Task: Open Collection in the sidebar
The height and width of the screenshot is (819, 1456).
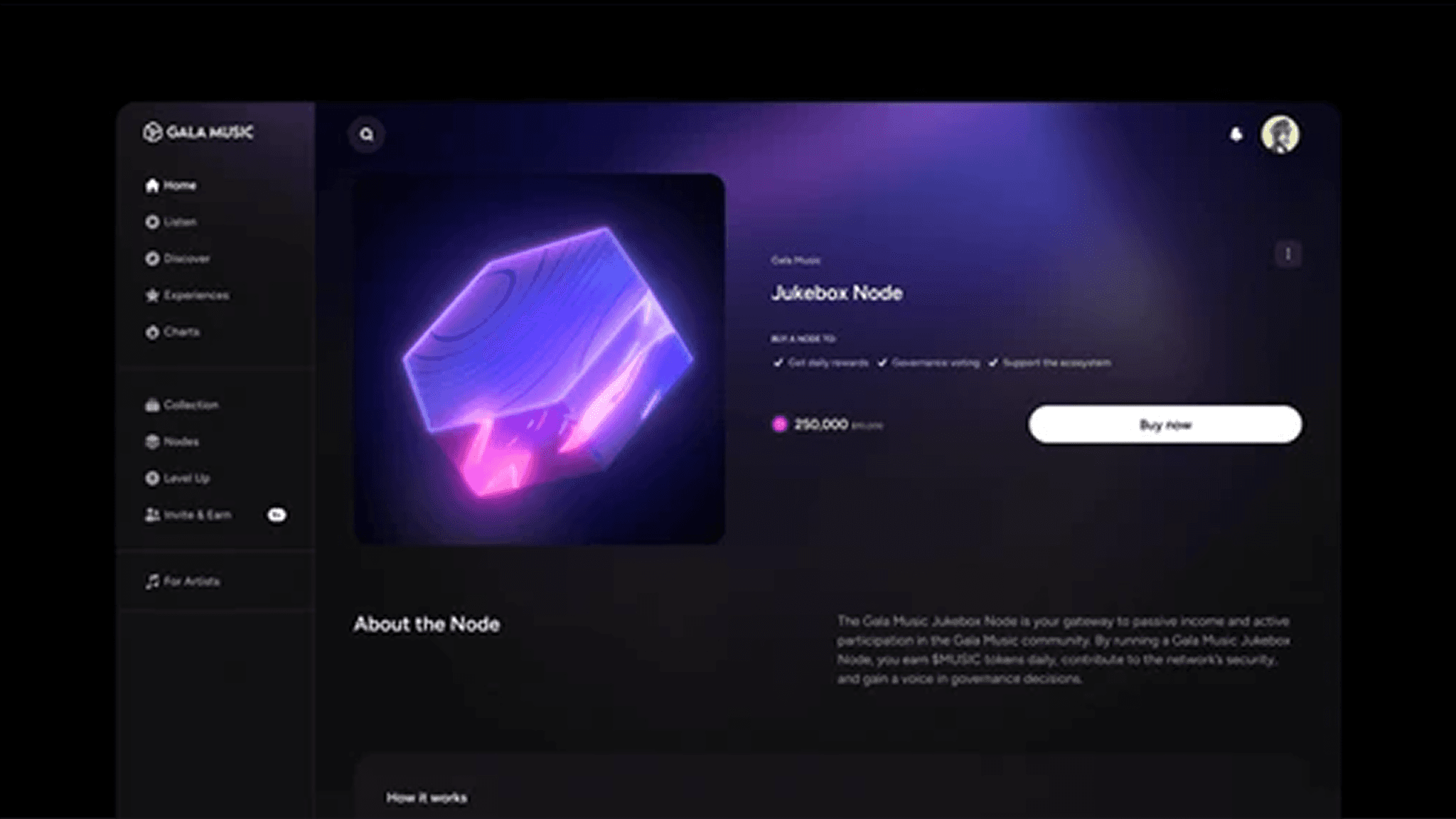Action: point(182,405)
